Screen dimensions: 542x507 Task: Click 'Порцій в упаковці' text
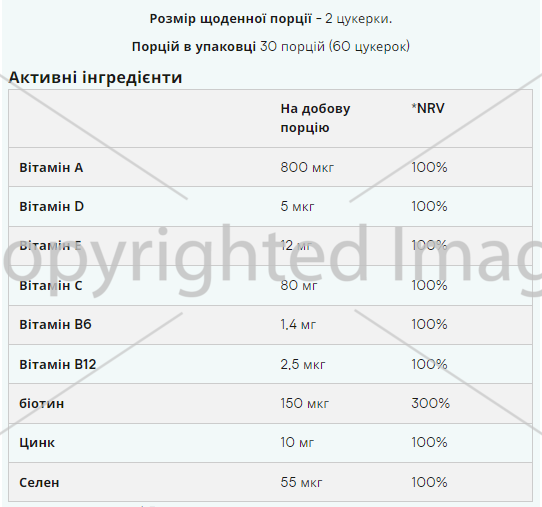coord(194,46)
